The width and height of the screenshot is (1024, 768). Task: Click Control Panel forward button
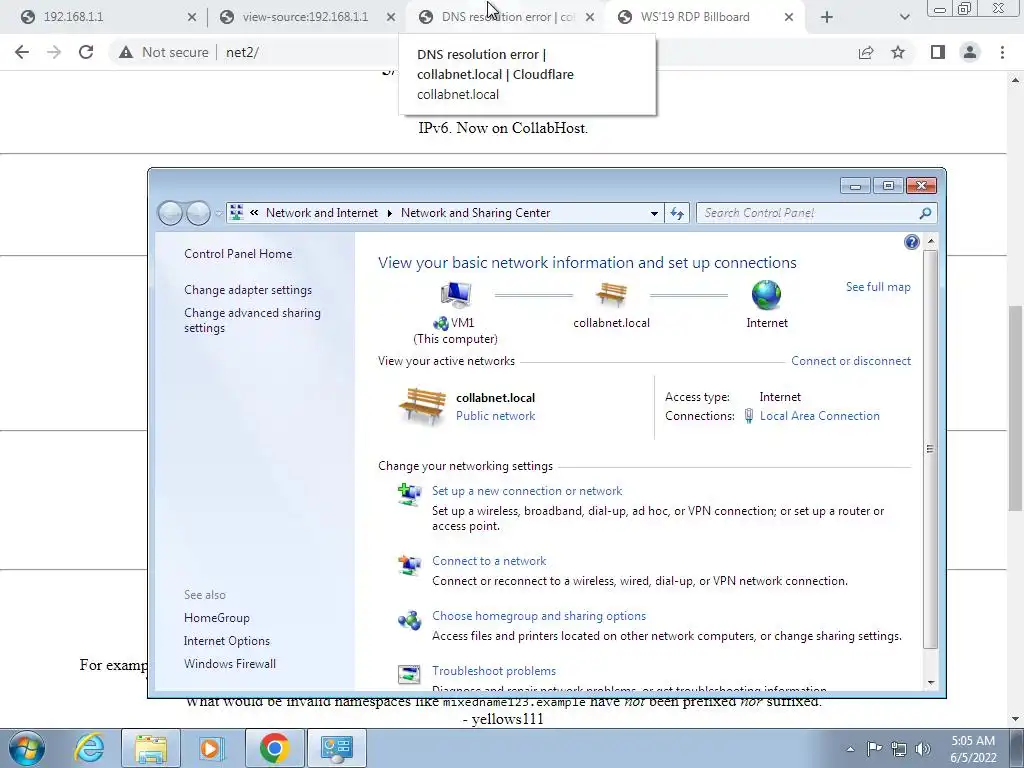198,213
